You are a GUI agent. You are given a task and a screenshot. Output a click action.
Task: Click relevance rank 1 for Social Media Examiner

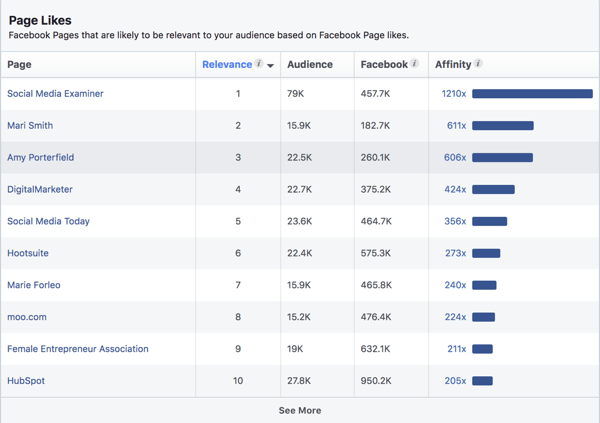(x=238, y=94)
